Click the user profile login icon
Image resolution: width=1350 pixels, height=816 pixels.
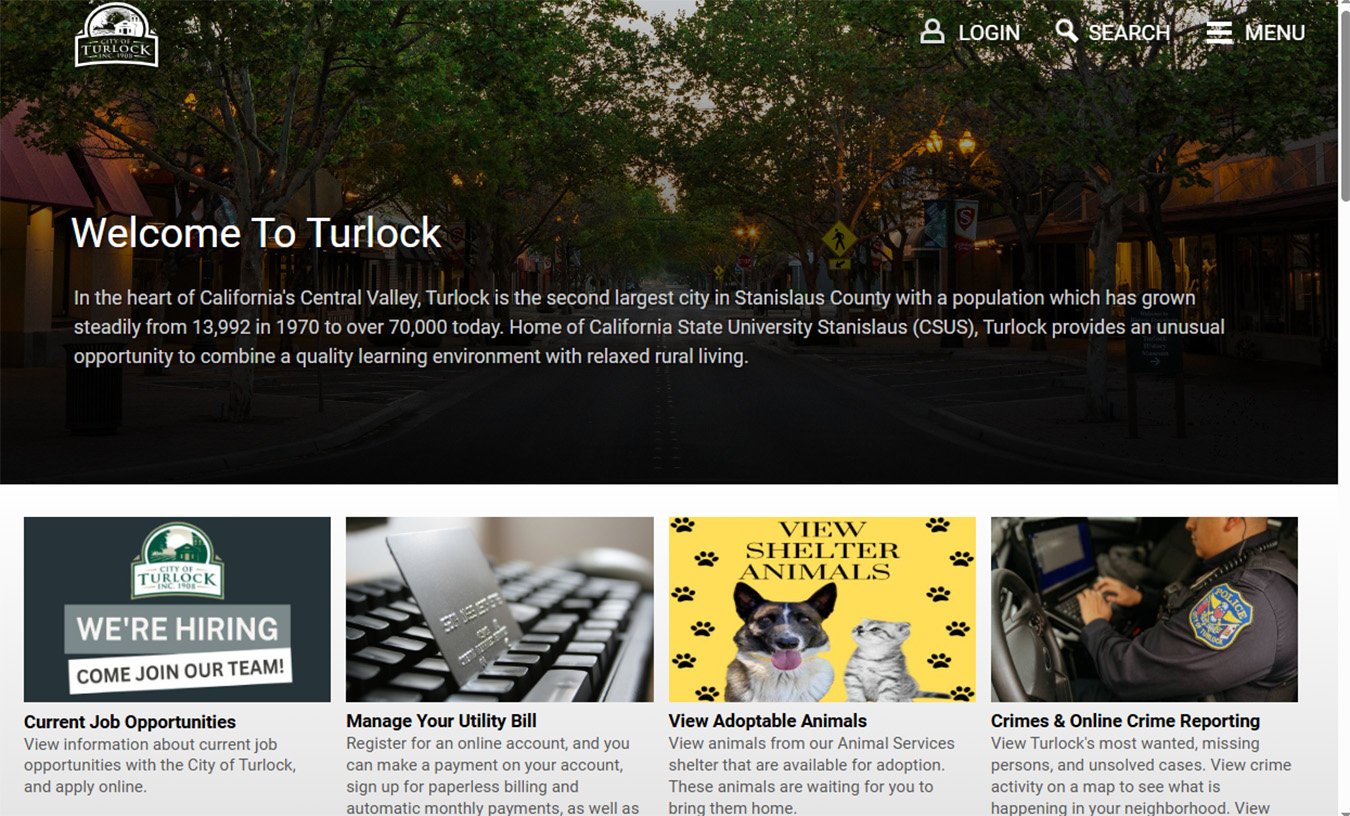[x=932, y=32]
